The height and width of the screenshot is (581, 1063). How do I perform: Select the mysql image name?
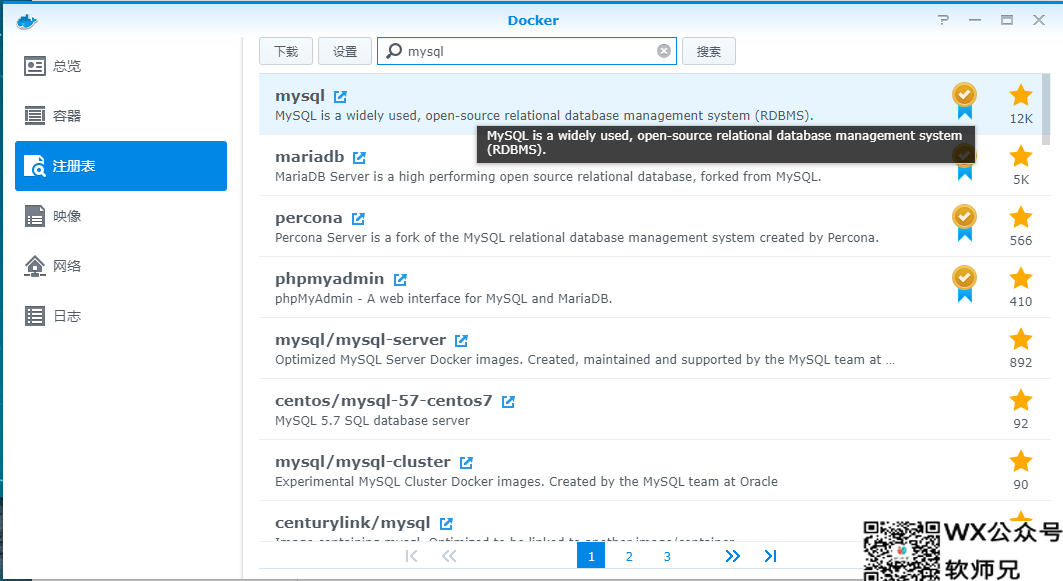click(300, 96)
